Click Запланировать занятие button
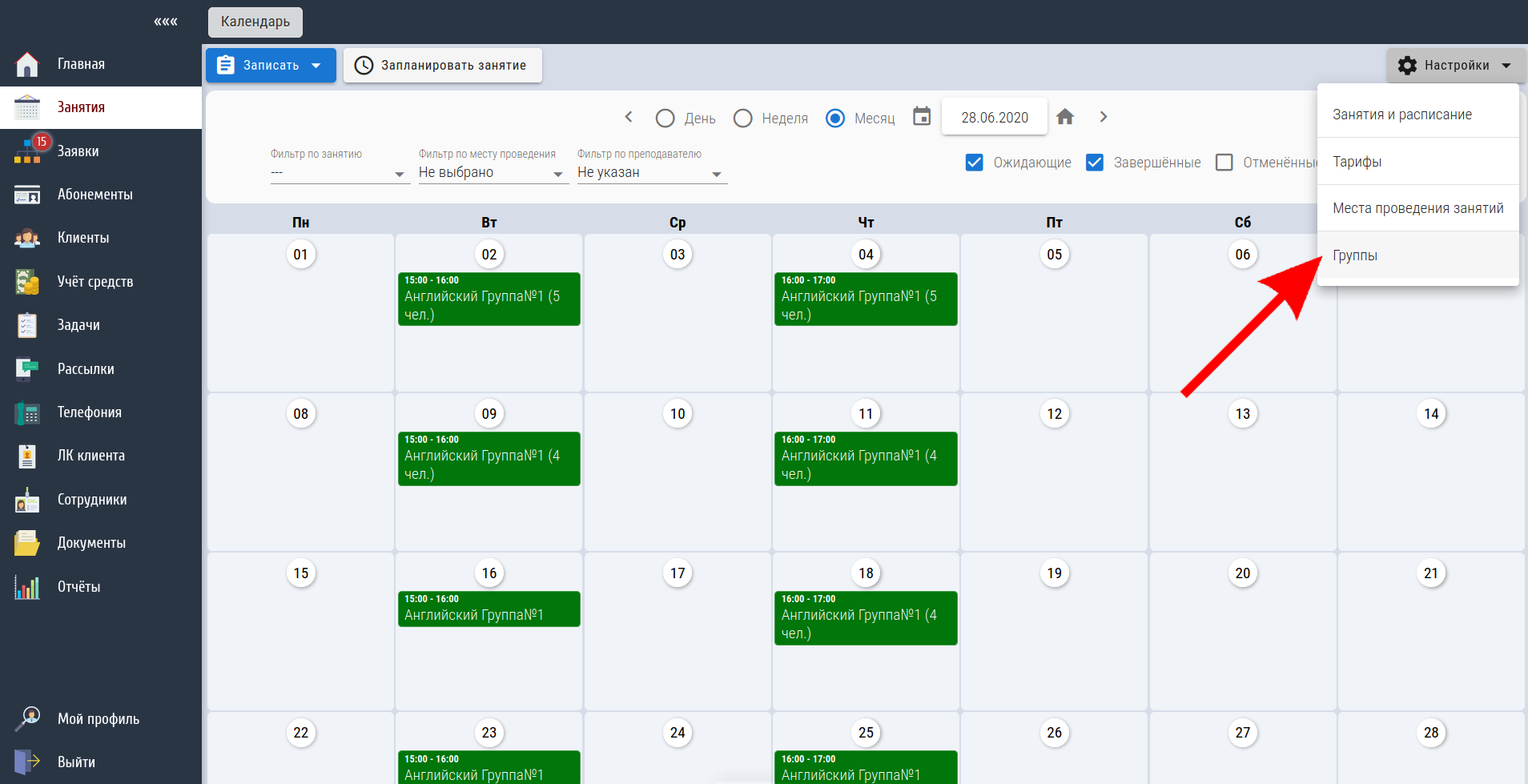 tap(443, 66)
